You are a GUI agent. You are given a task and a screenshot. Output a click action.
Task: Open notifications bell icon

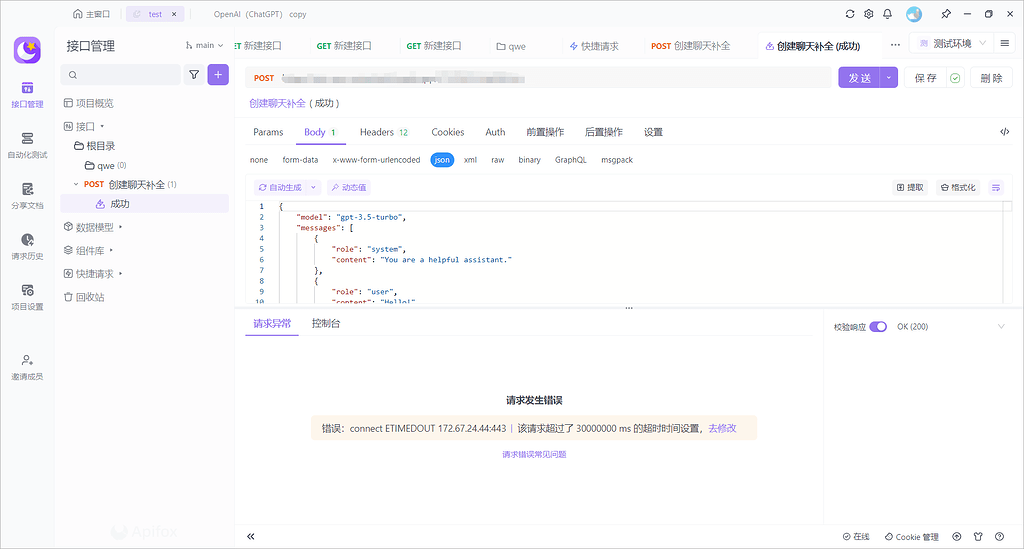[x=888, y=14]
